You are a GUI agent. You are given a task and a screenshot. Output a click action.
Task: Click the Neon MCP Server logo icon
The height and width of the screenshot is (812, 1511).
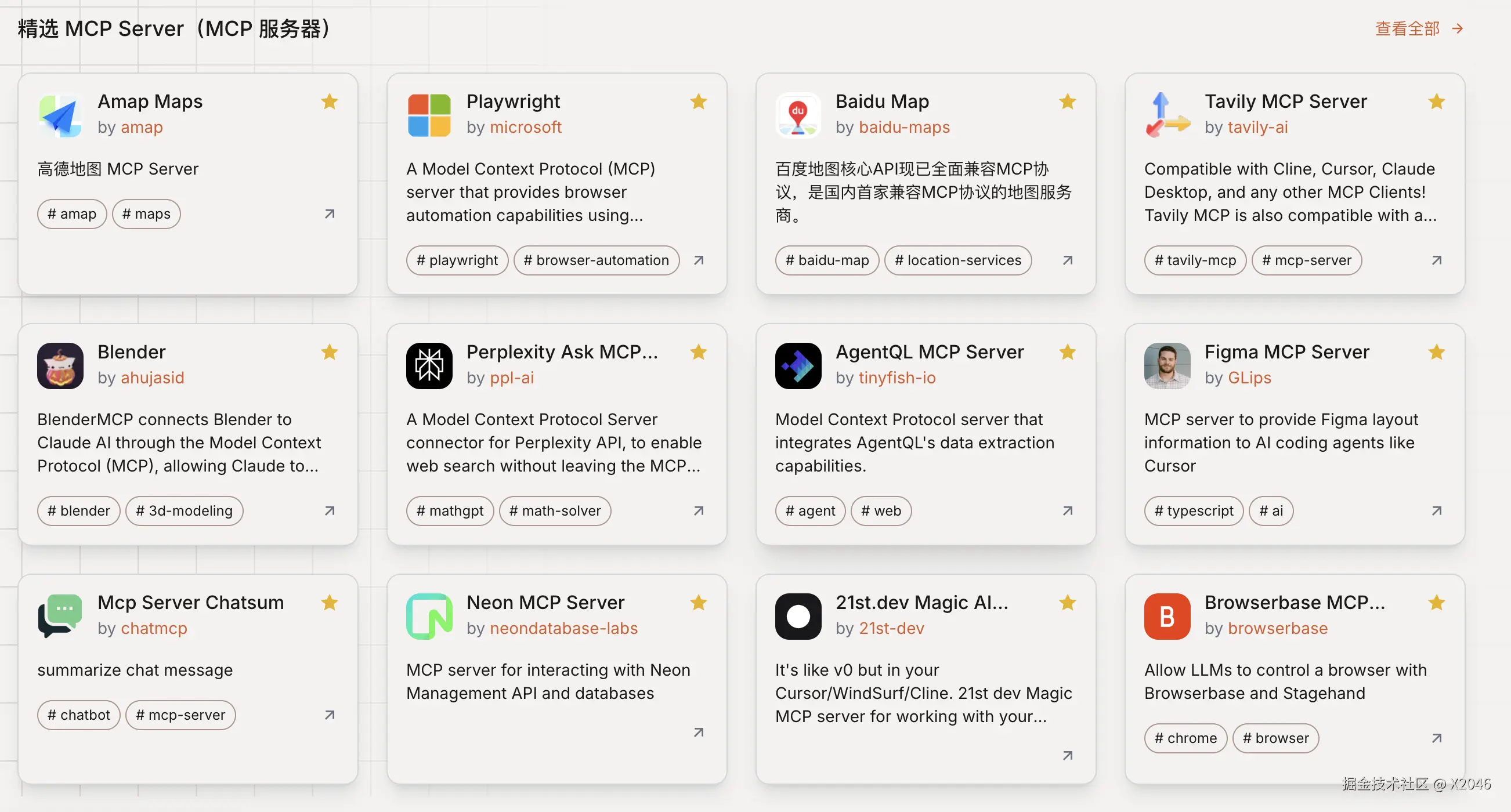(x=429, y=616)
